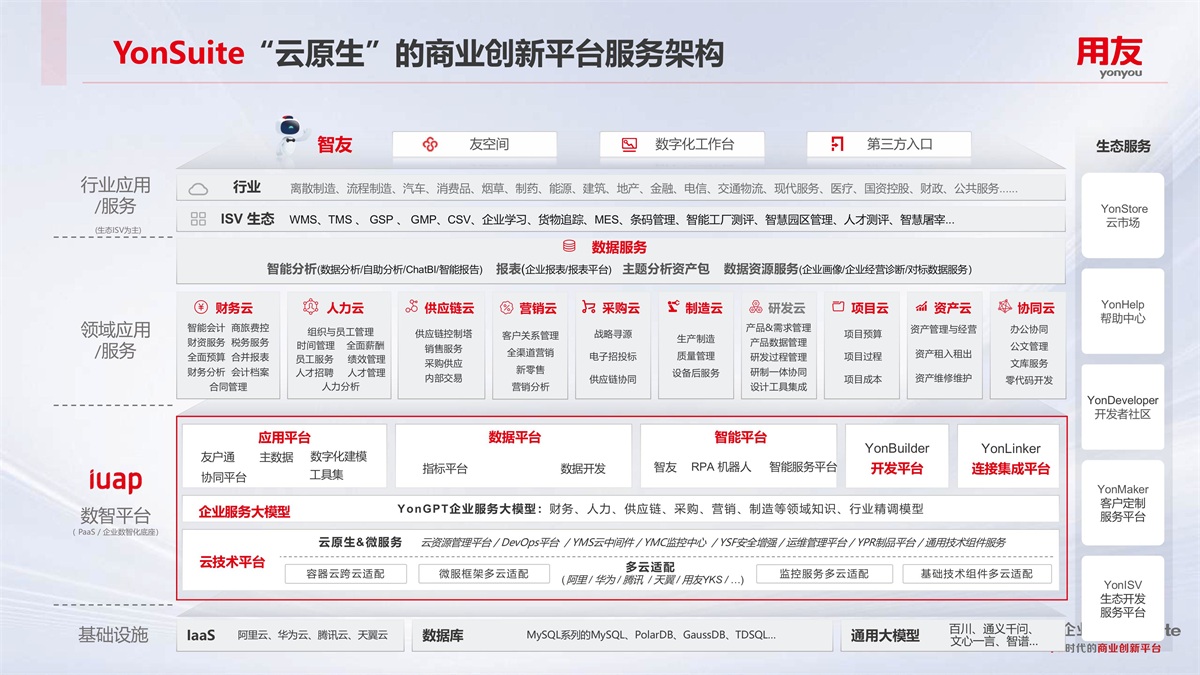Select the 制造云 icon
The height and width of the screenshot is (675, 1200).
tap(673, 308)
